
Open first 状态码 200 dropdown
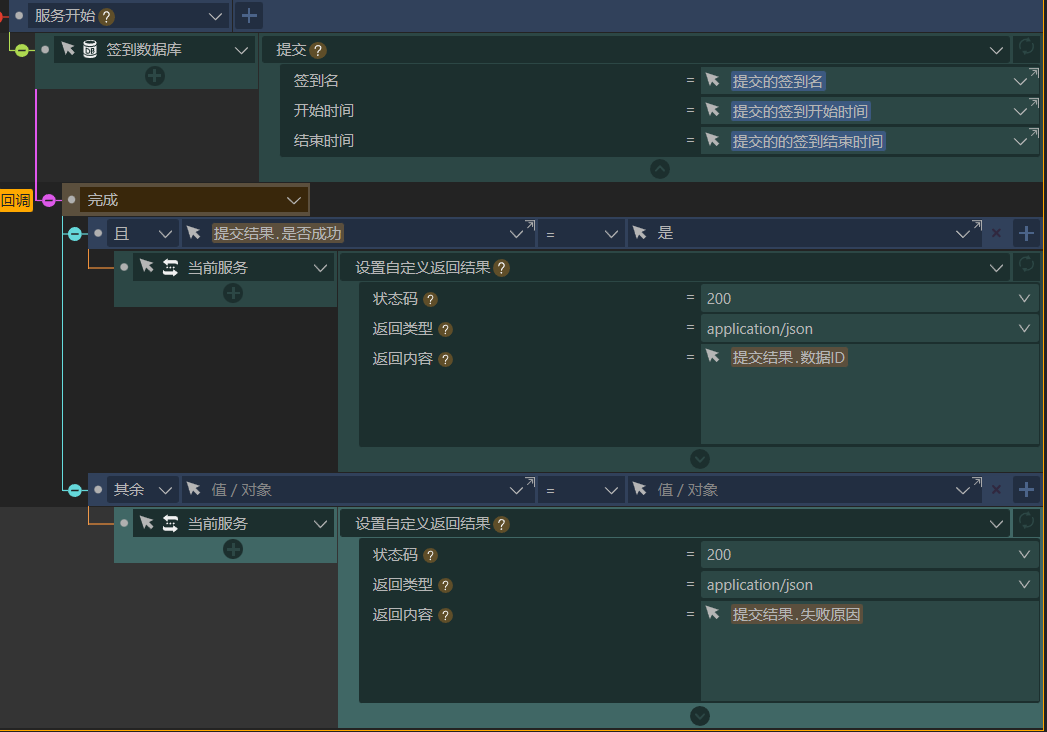click(x=1024, y=299)
